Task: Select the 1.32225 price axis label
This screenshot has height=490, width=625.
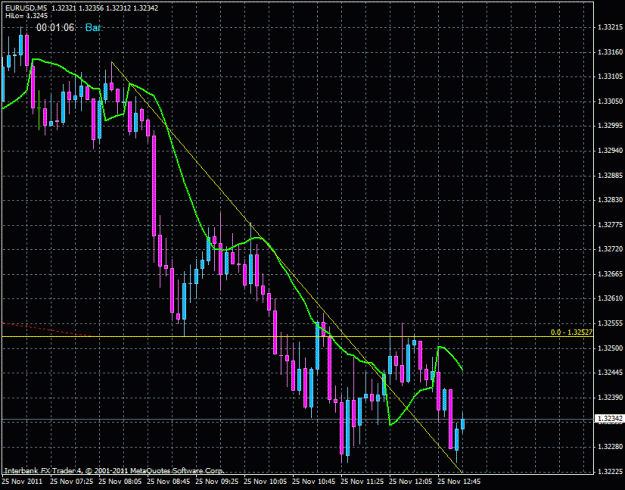Action: (x=609, y=471)
